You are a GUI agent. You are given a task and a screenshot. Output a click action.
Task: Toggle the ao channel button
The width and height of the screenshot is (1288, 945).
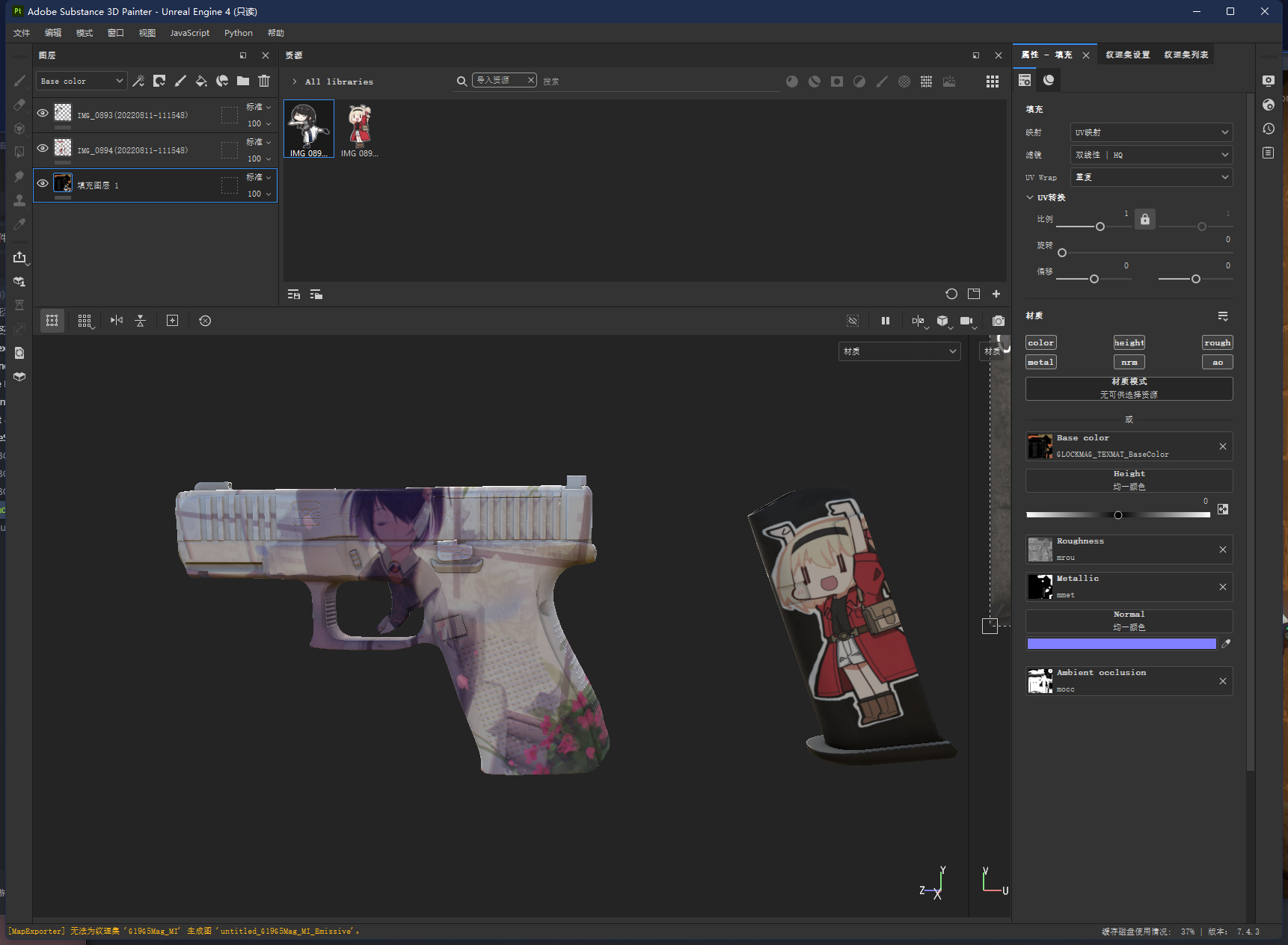pyautogui.click(x=1218, y=362)
